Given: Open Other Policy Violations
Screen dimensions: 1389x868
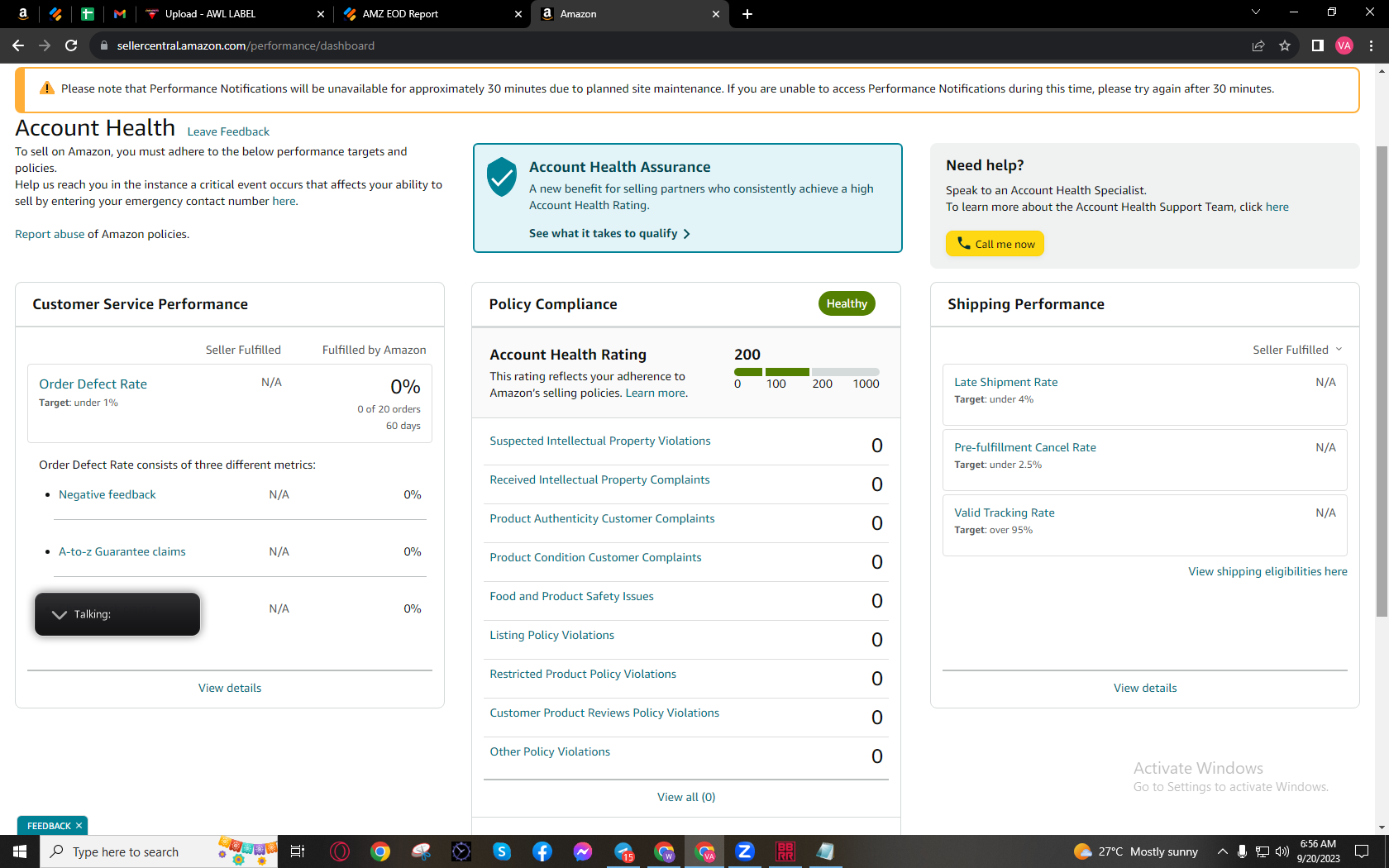Looking at the screenshot, I should pos(550,751).
